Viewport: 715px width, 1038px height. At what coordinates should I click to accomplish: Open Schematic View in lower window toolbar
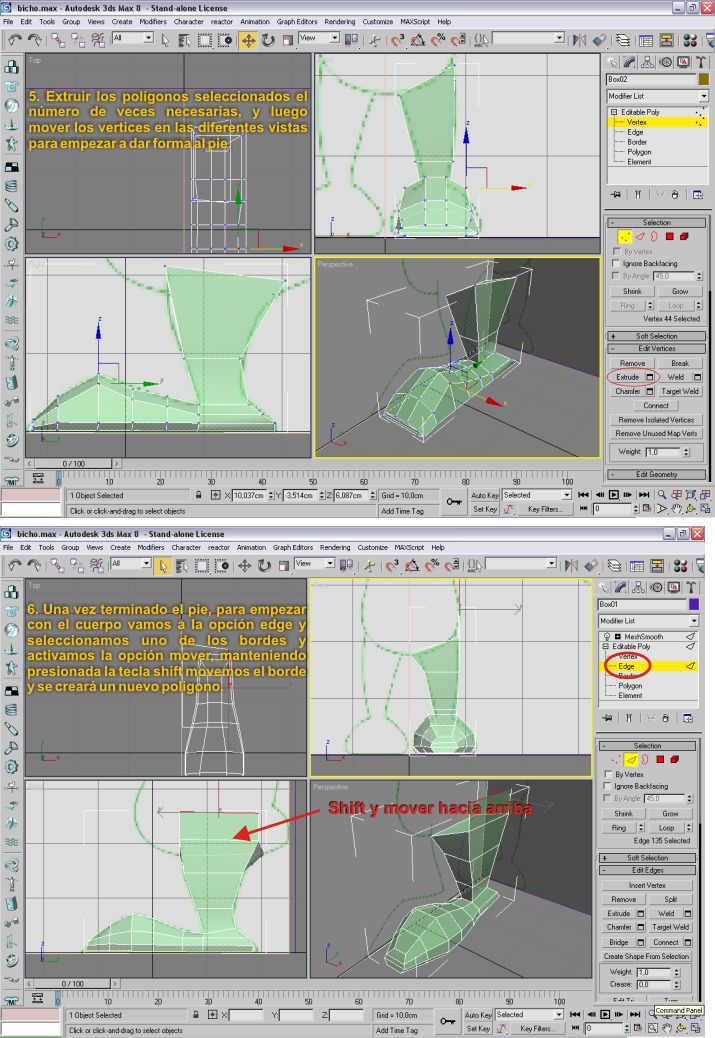657,566
